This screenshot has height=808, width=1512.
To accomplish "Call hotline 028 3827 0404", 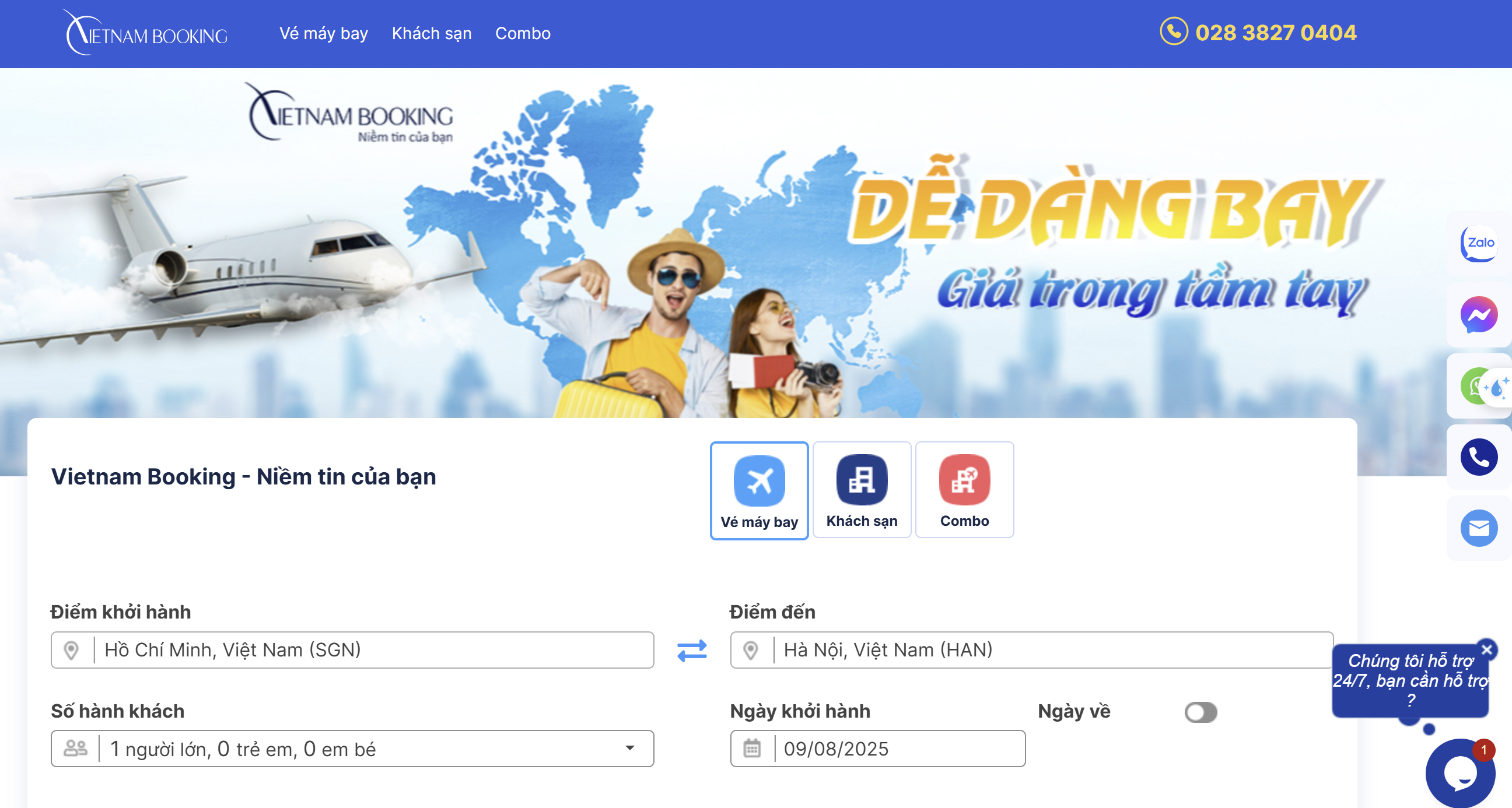I will pos(1275,33).
